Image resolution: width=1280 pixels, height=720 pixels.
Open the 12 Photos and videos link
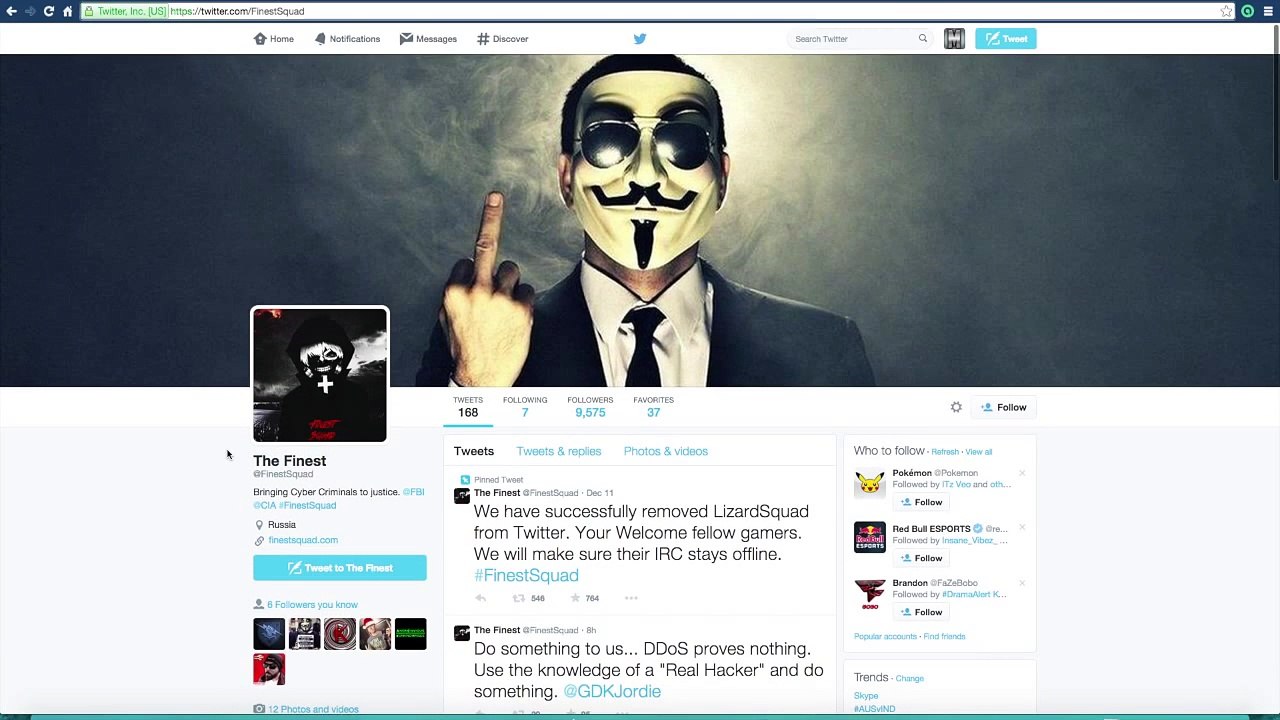(x=313, y=709)
